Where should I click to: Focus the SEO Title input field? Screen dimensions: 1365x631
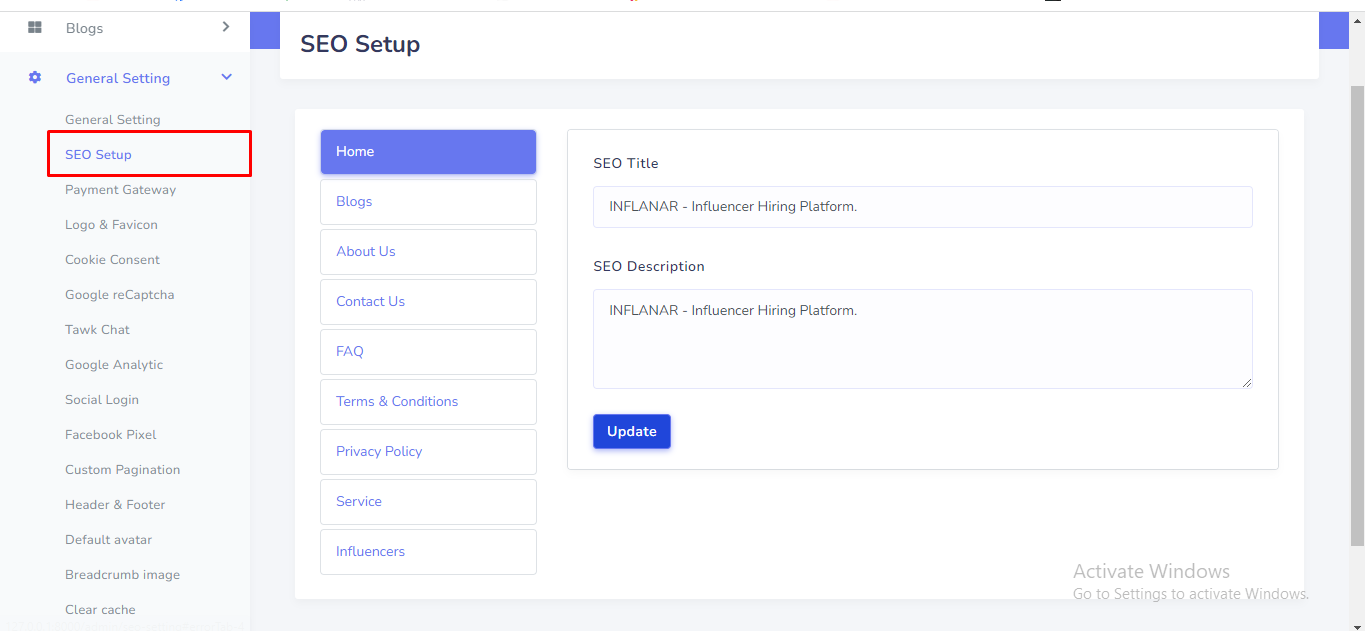[922, 207]
